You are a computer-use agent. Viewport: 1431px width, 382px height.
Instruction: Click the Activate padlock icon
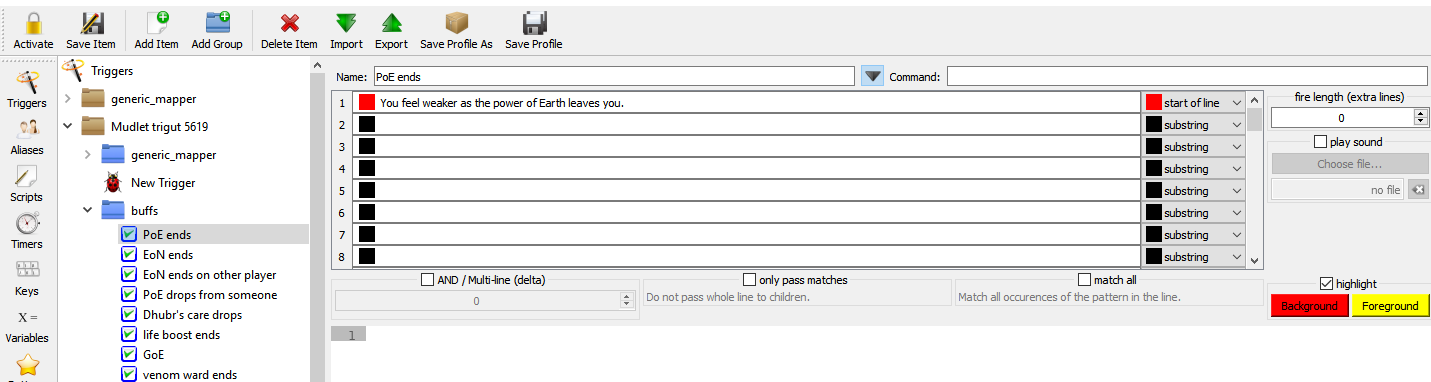click(x=33, y=23)
